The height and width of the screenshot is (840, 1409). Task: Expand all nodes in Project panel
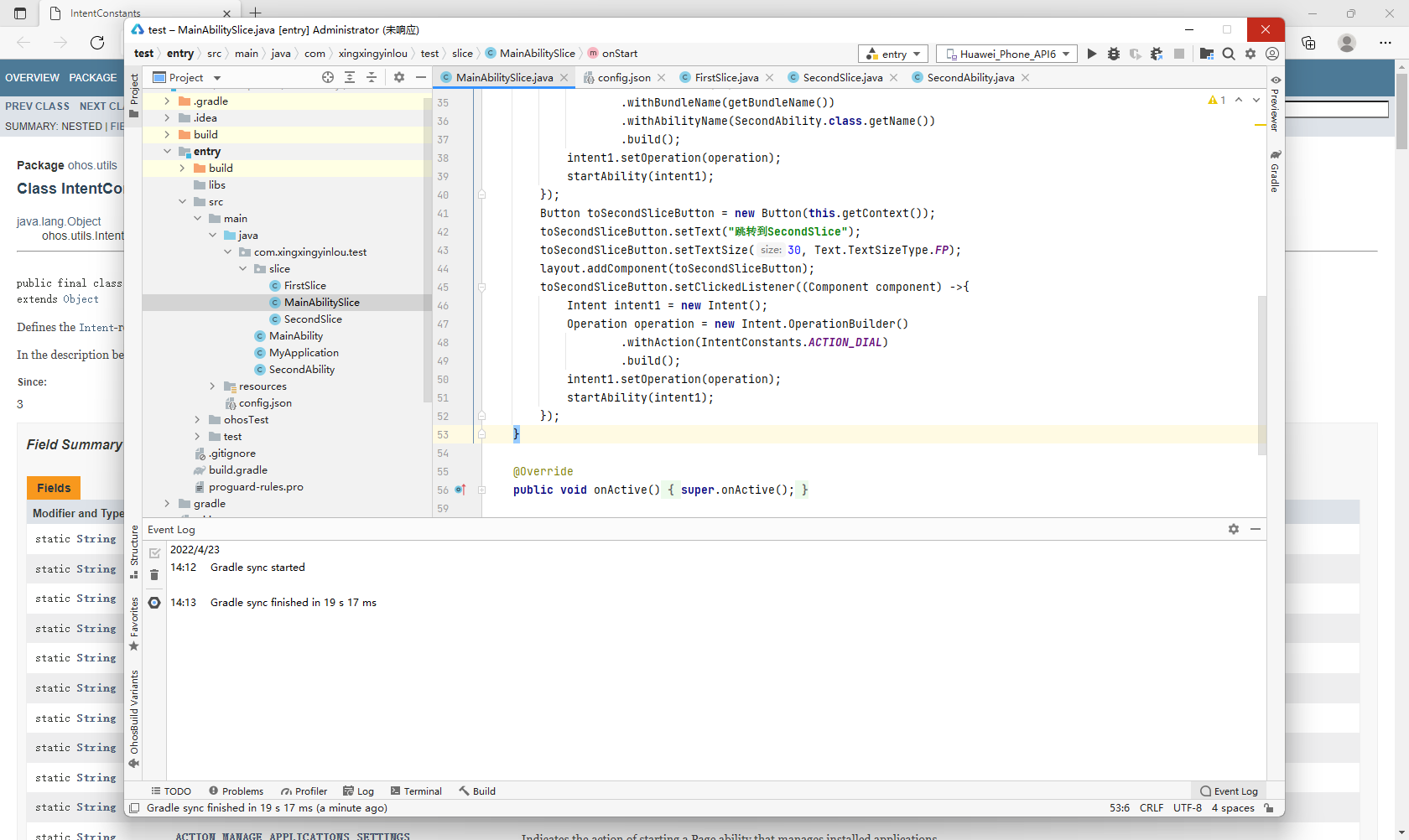pyautogui.click(x=350, y=77)
